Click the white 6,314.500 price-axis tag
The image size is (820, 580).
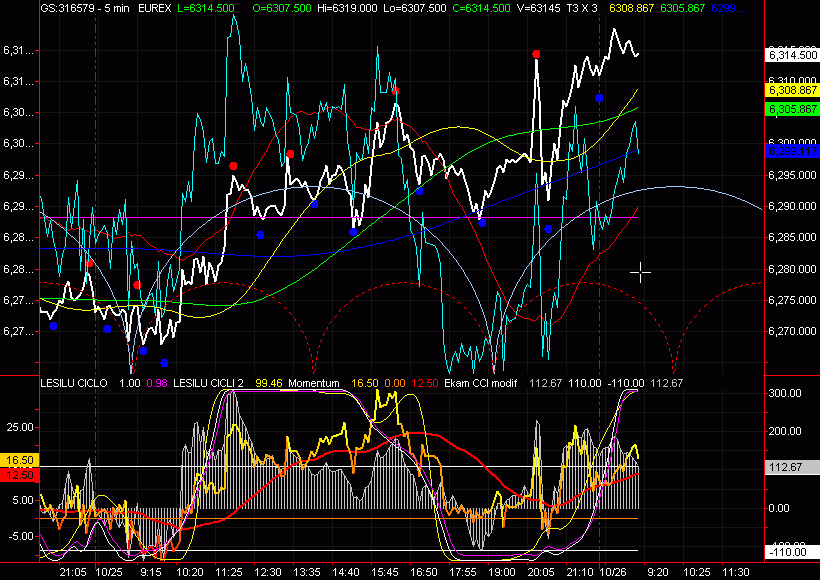click(x=792, y=55)
